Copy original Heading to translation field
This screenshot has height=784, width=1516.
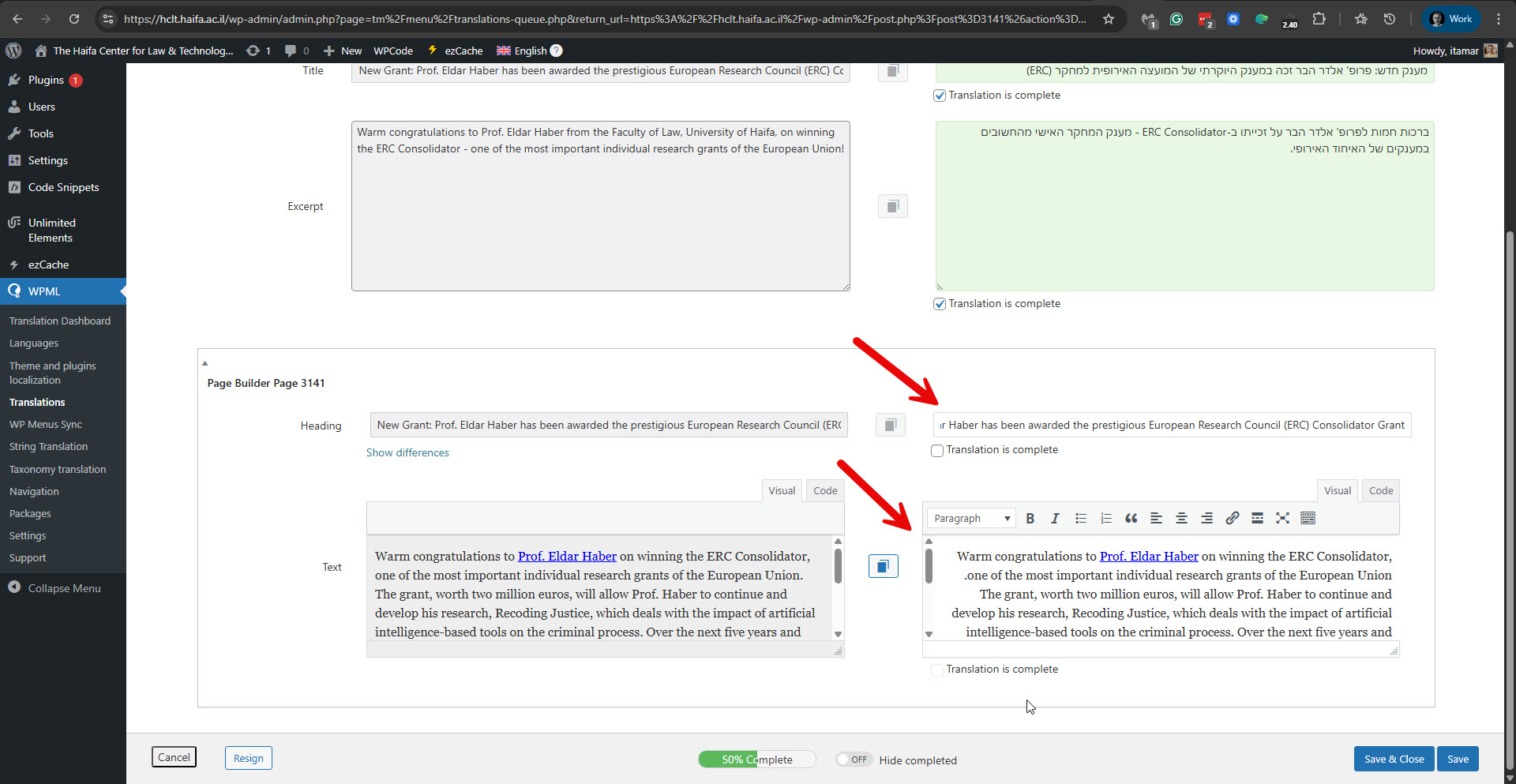click(x=890, y=426)
